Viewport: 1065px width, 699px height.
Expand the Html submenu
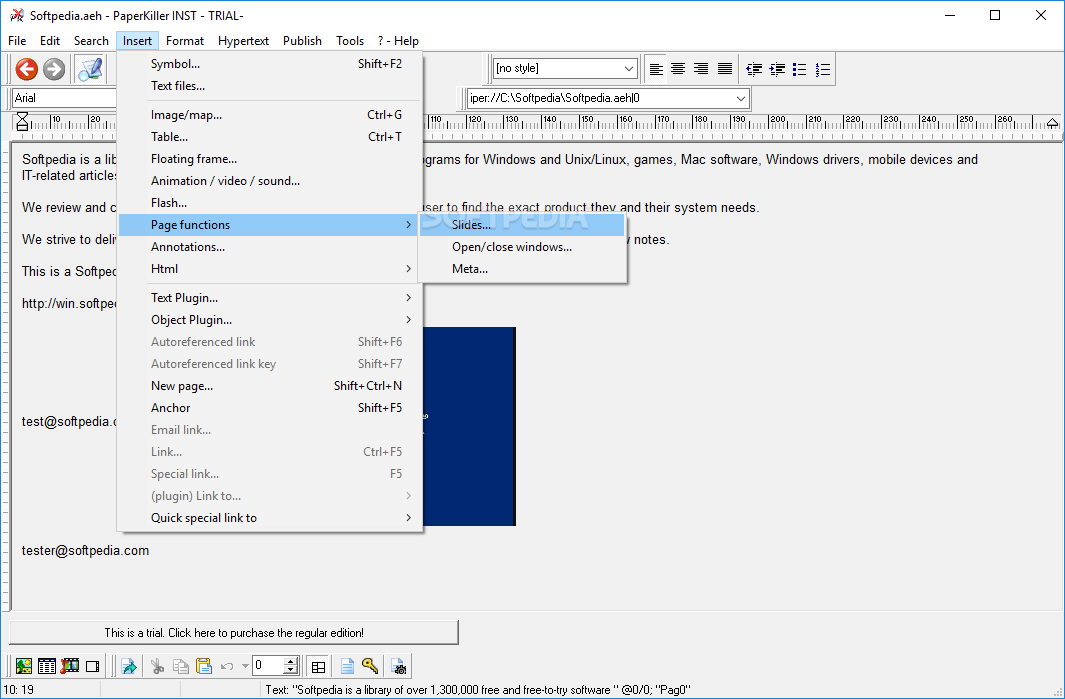pos(270,269)
